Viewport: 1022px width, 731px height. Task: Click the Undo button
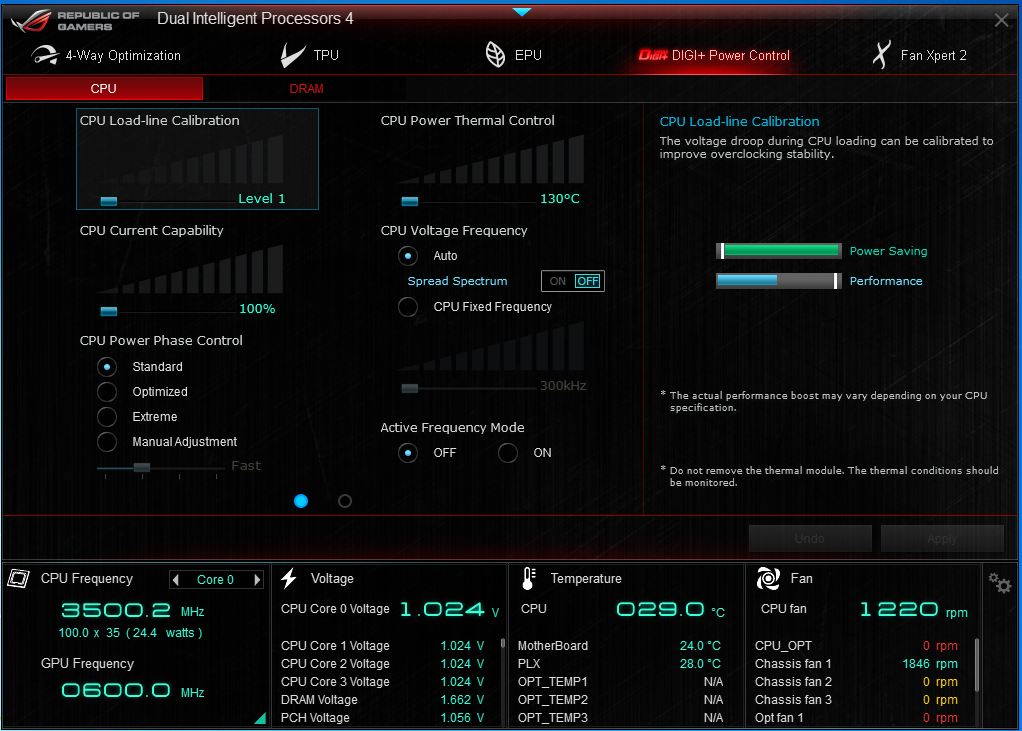pyautogui.click(x=810, y=539)
